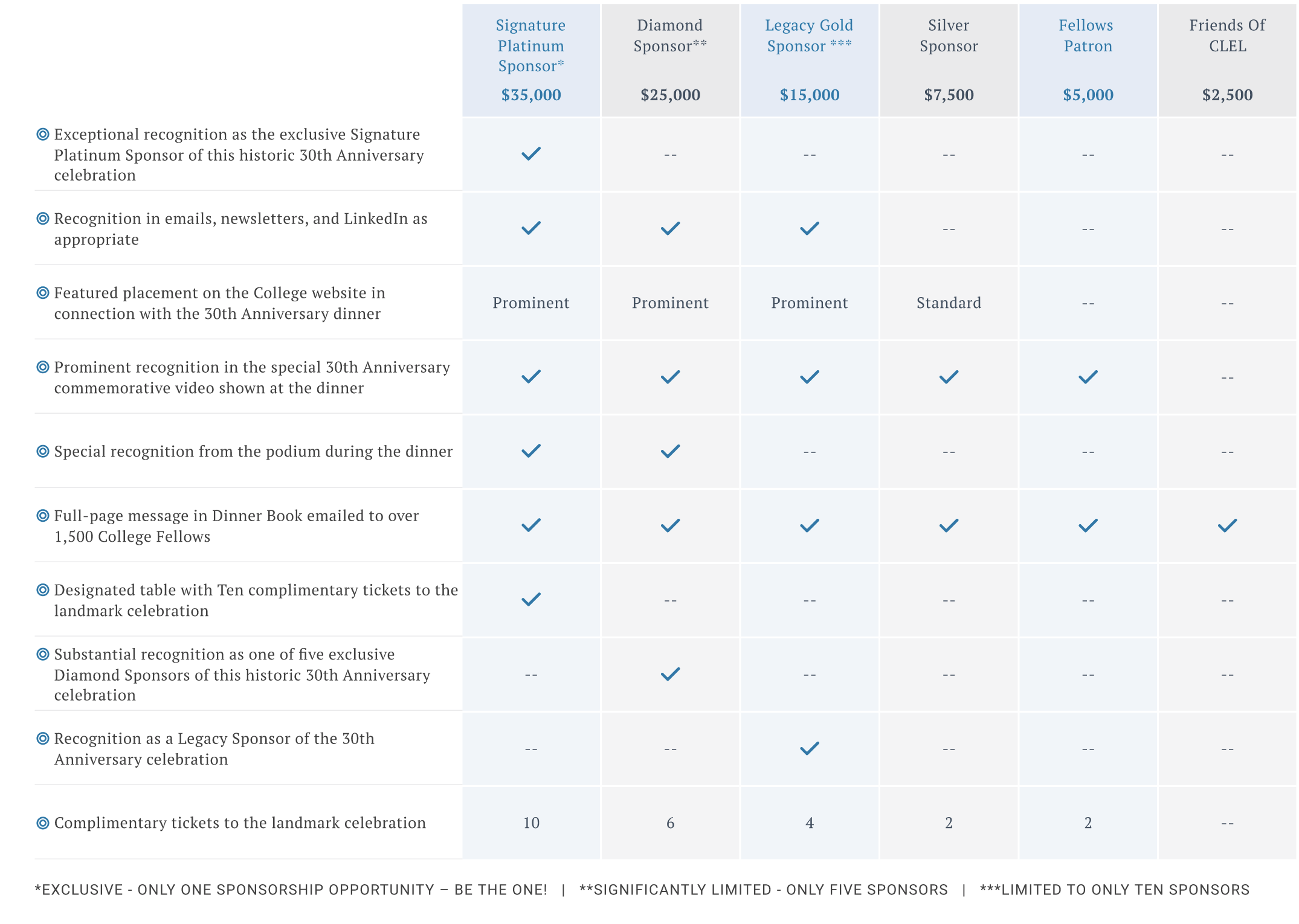Select the Legacy Gold Sponsor column header

click(x=810, y=36)
